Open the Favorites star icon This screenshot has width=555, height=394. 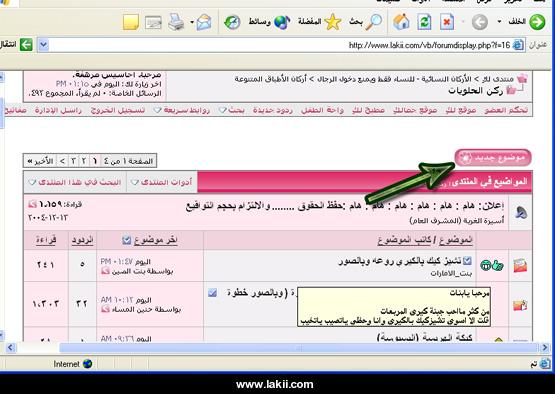[x=333, y=22]
